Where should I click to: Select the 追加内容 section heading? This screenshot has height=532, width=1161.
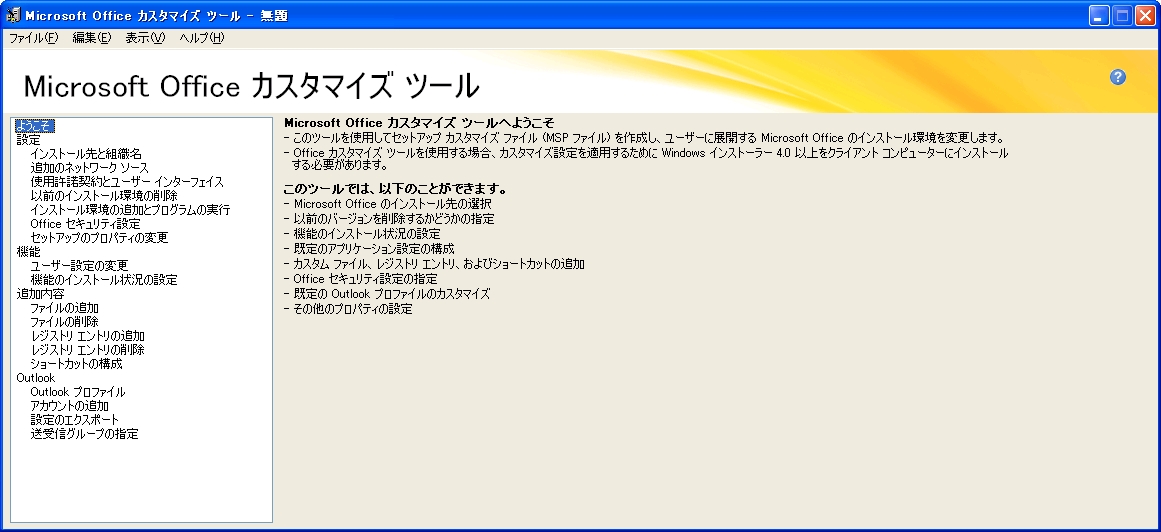click(x=40, y=294)
